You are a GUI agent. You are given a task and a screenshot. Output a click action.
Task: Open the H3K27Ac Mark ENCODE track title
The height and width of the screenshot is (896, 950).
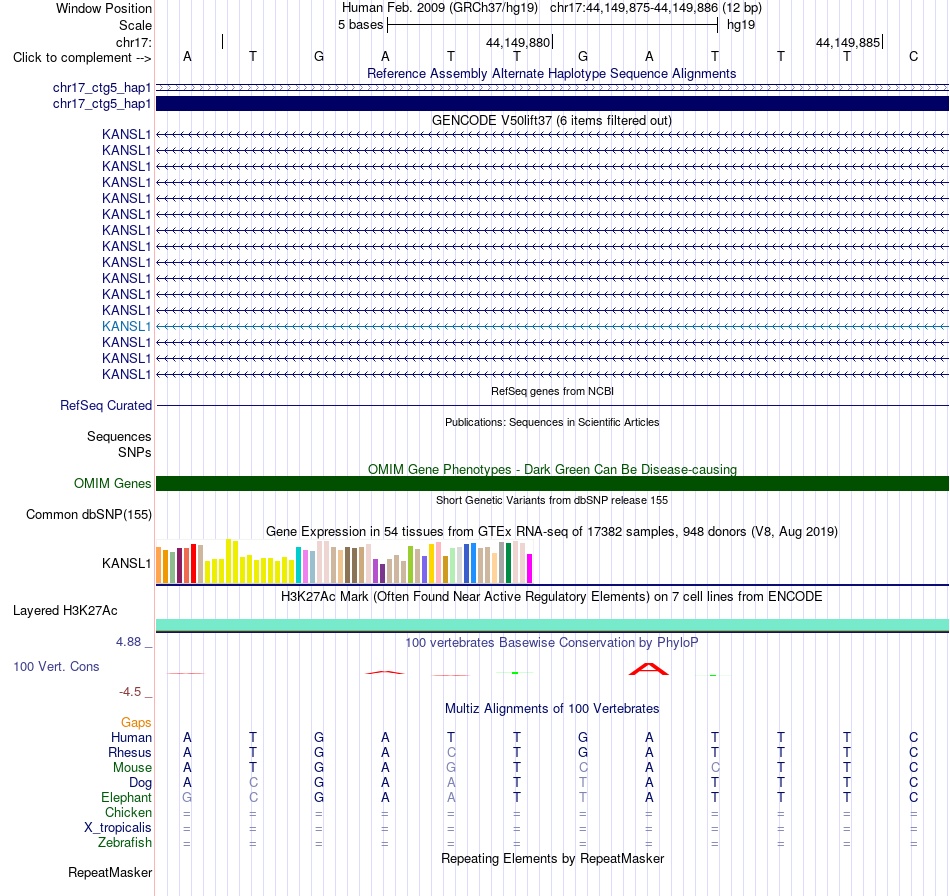(551, 597)
